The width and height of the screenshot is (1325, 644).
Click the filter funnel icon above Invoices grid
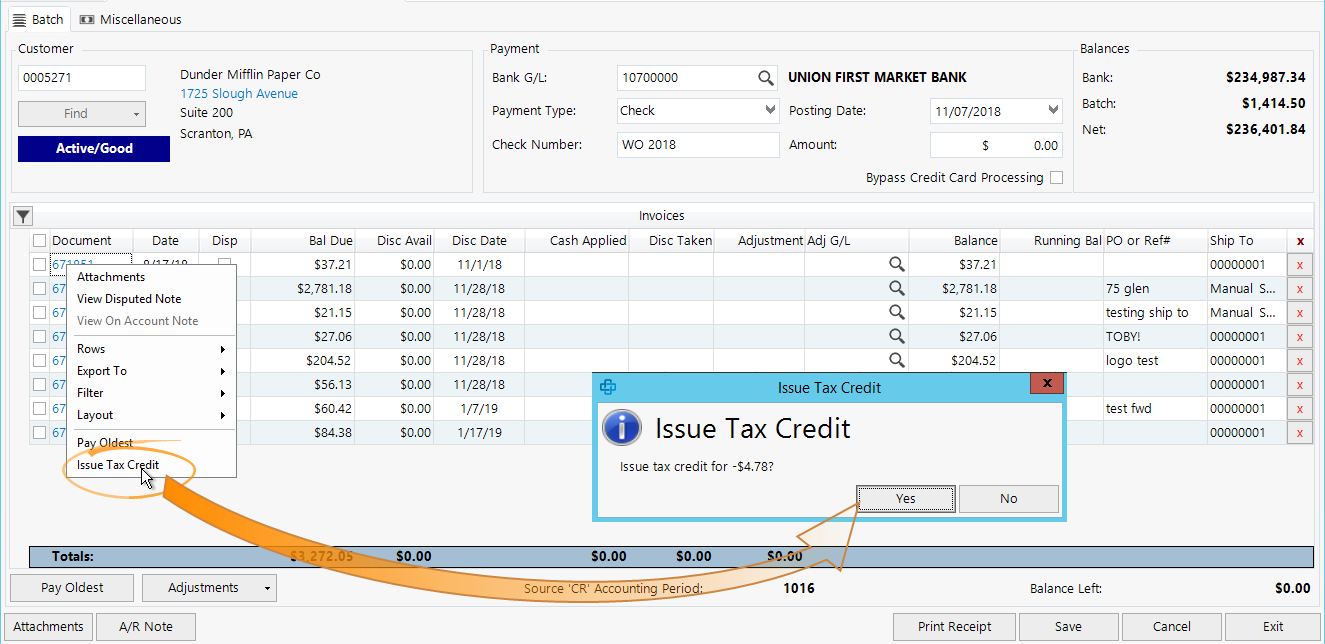pos(22,216)
